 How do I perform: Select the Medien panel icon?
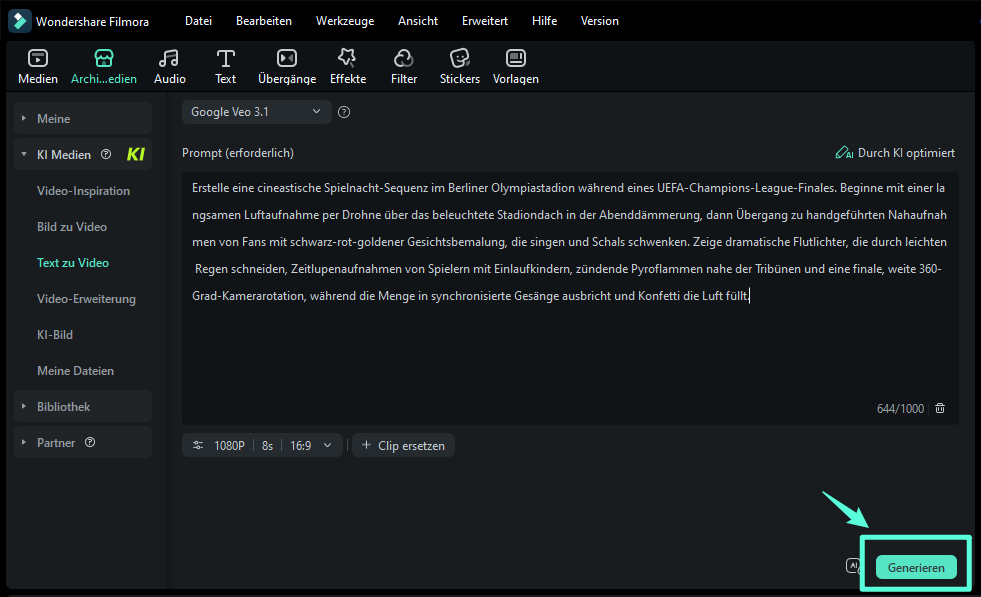pos(37,65)
